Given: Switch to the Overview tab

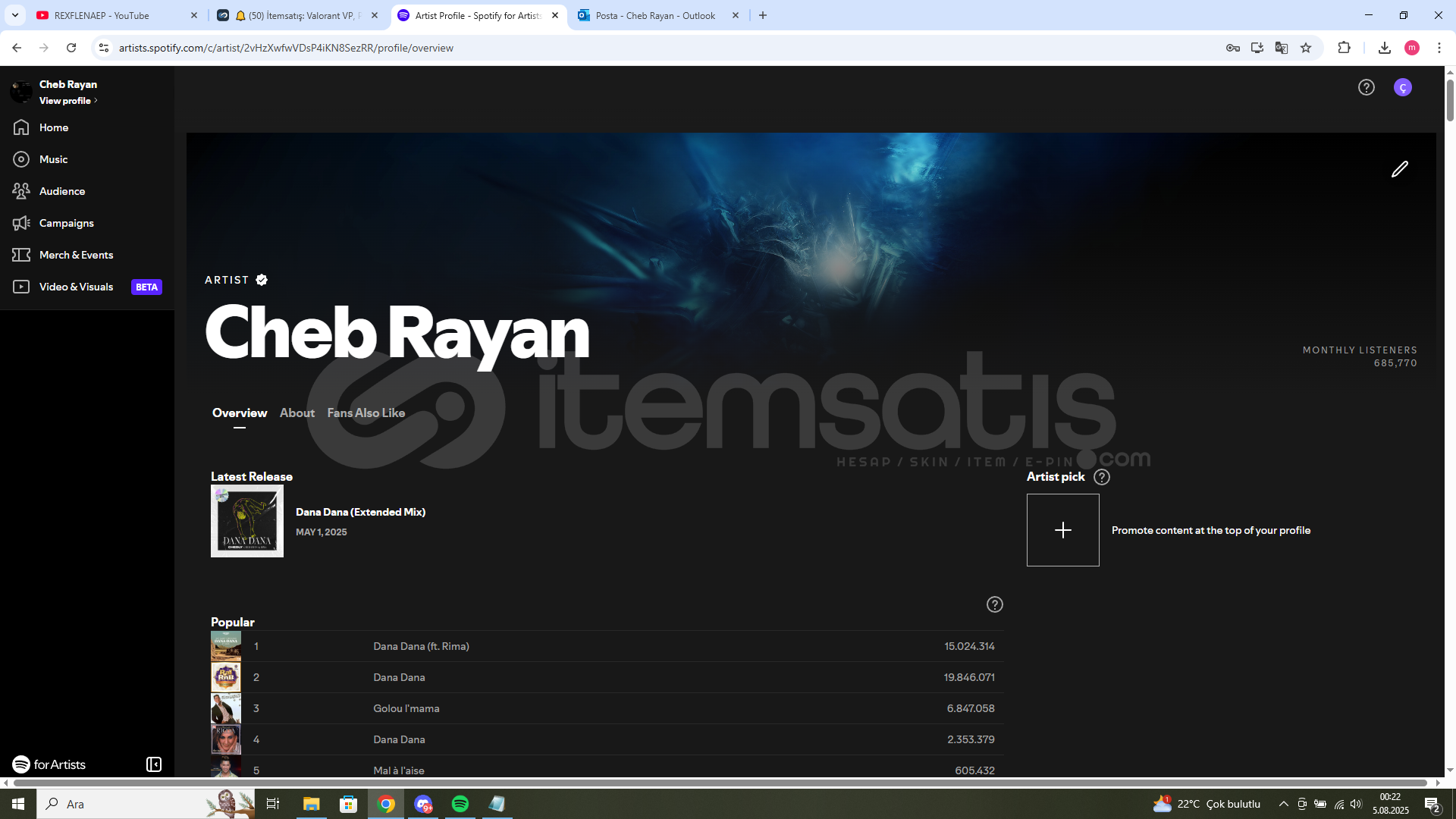Looking at the screenshot, I should pyautogui.click(x=240, y=413).
